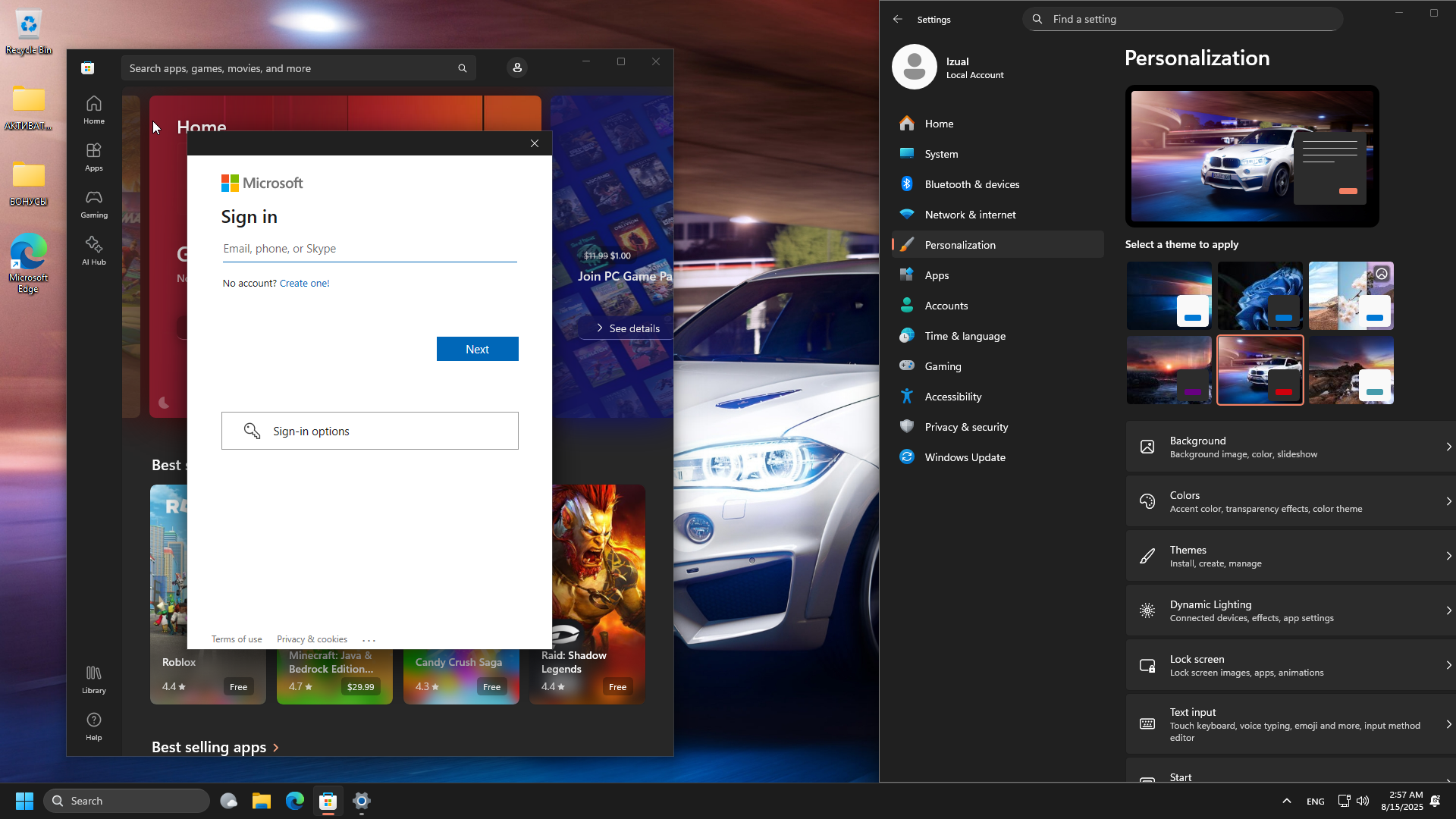
Task: Open Privacy & security settings
Action: [x=997, y=426]
